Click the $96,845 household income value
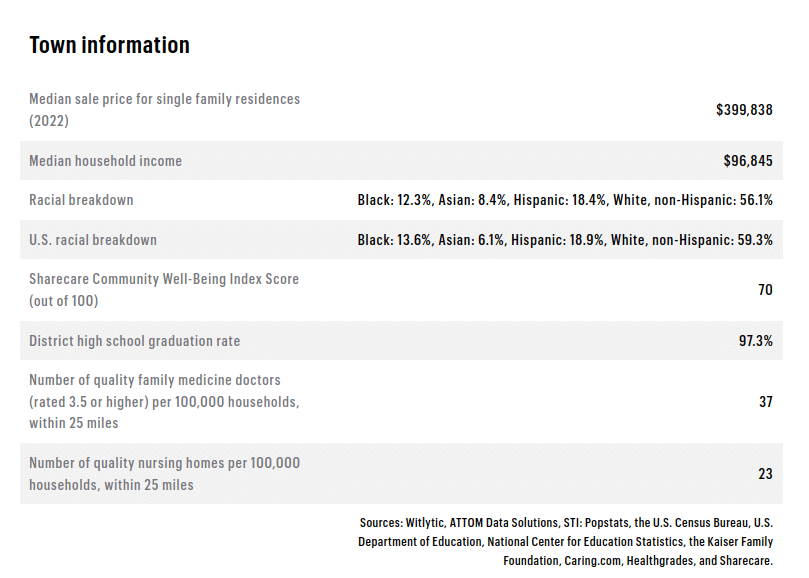 [748, 161]
